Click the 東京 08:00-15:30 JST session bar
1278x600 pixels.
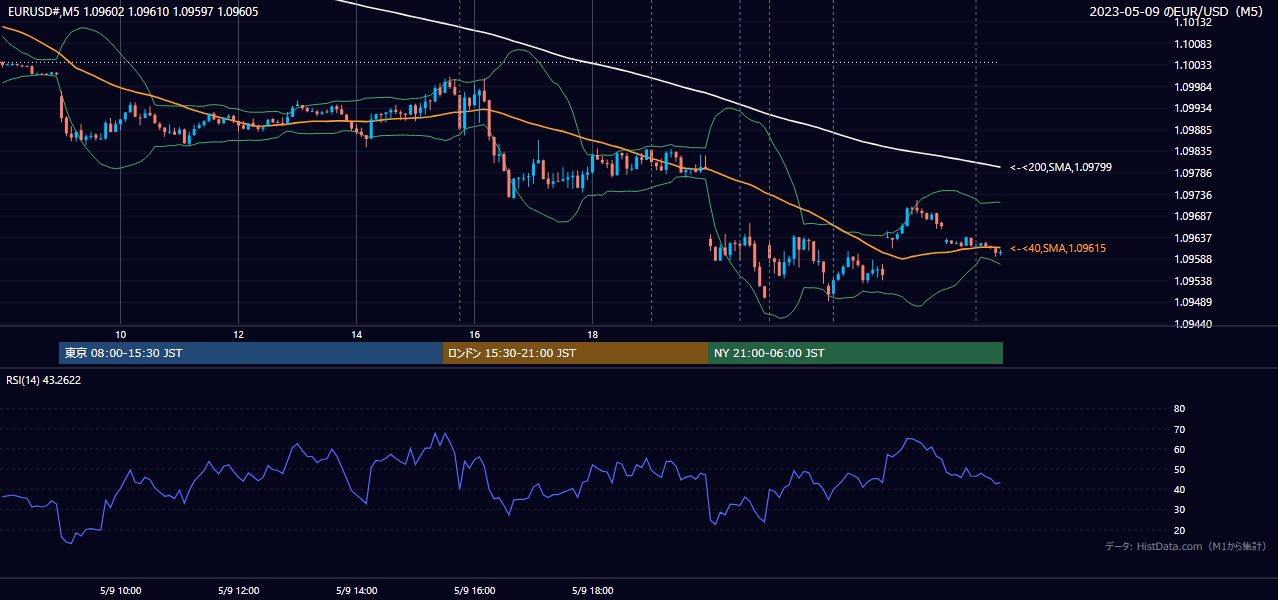tap(251, 353)
